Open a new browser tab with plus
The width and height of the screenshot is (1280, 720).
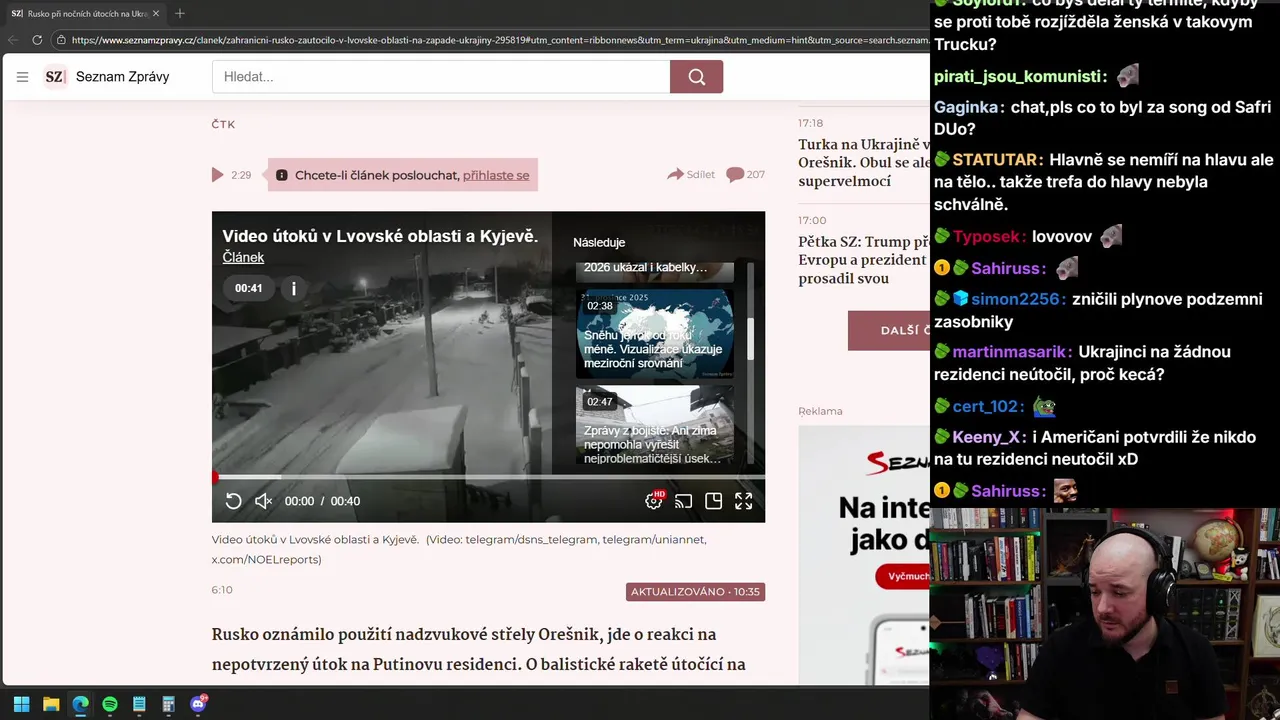180,13
